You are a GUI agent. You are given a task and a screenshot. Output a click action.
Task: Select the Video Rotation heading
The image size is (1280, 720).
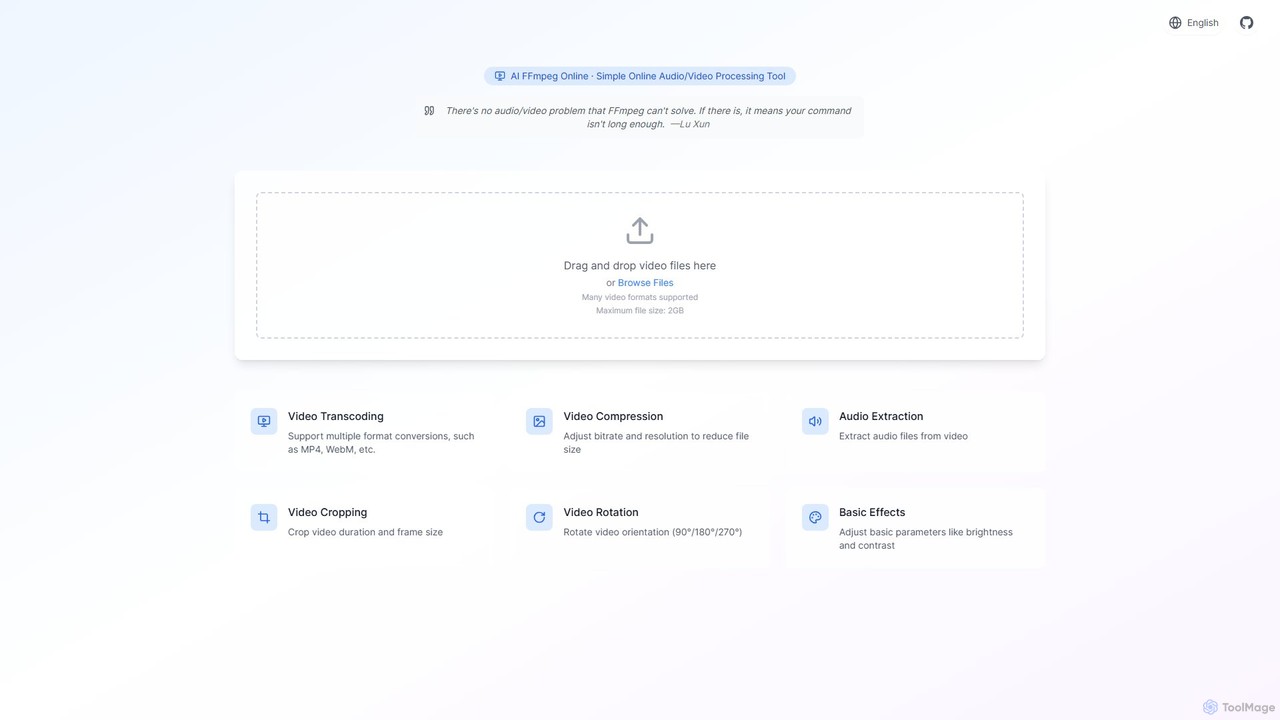click(x=601, y=512)
